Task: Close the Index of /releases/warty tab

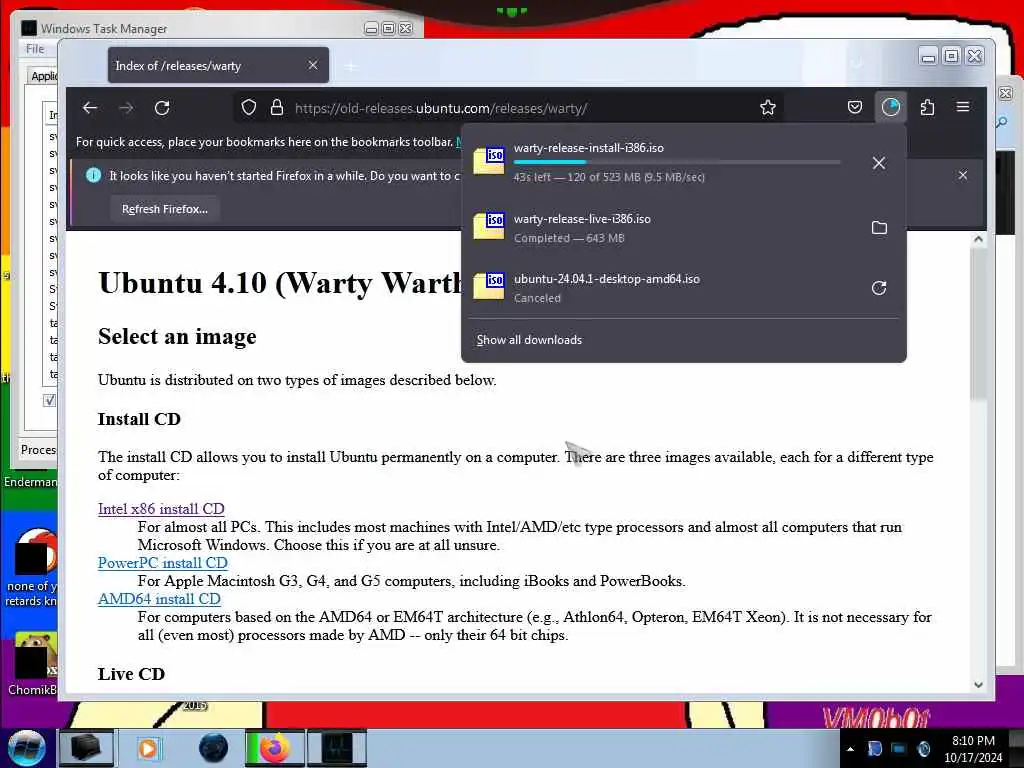Action: coord(313,65)
